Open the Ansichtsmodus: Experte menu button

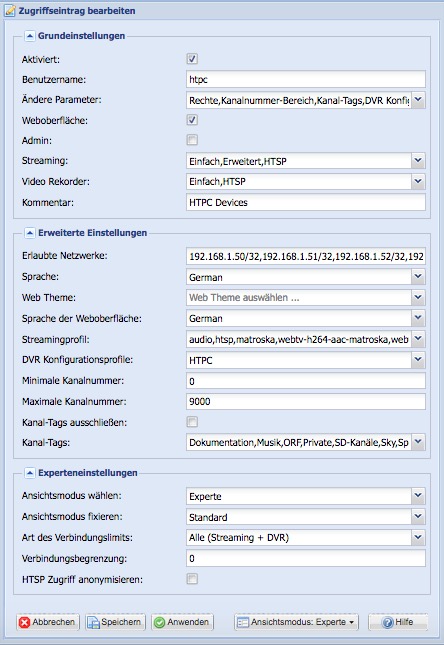point(296,622)
